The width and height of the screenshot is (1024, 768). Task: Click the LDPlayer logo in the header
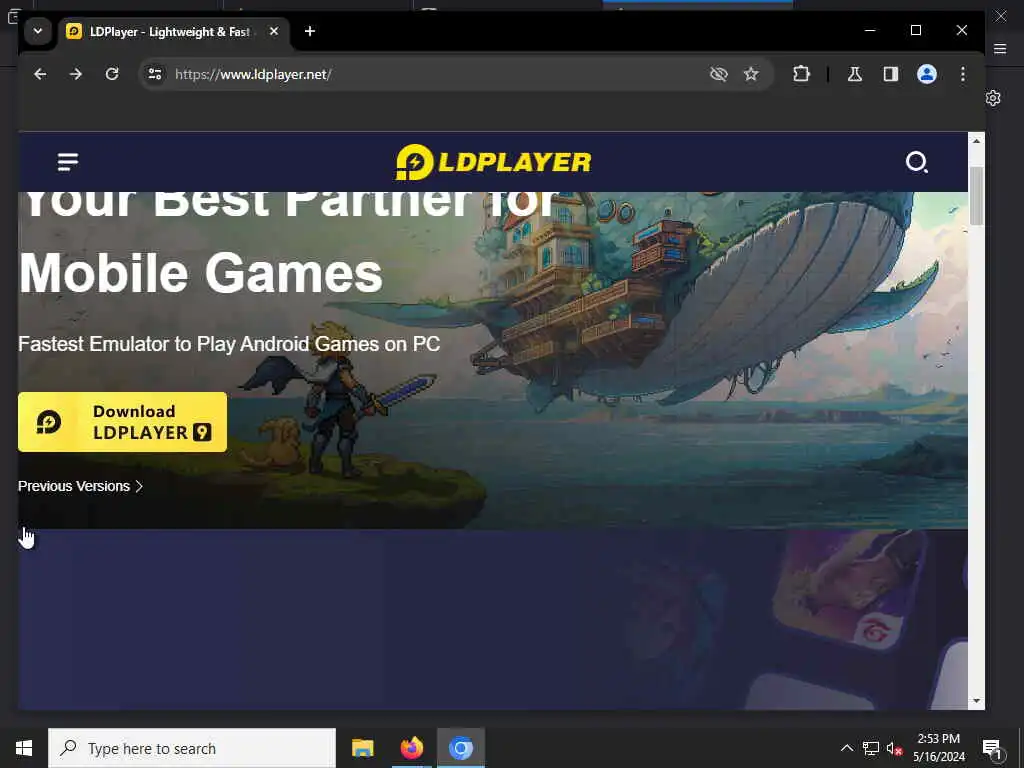click(493, 162)
